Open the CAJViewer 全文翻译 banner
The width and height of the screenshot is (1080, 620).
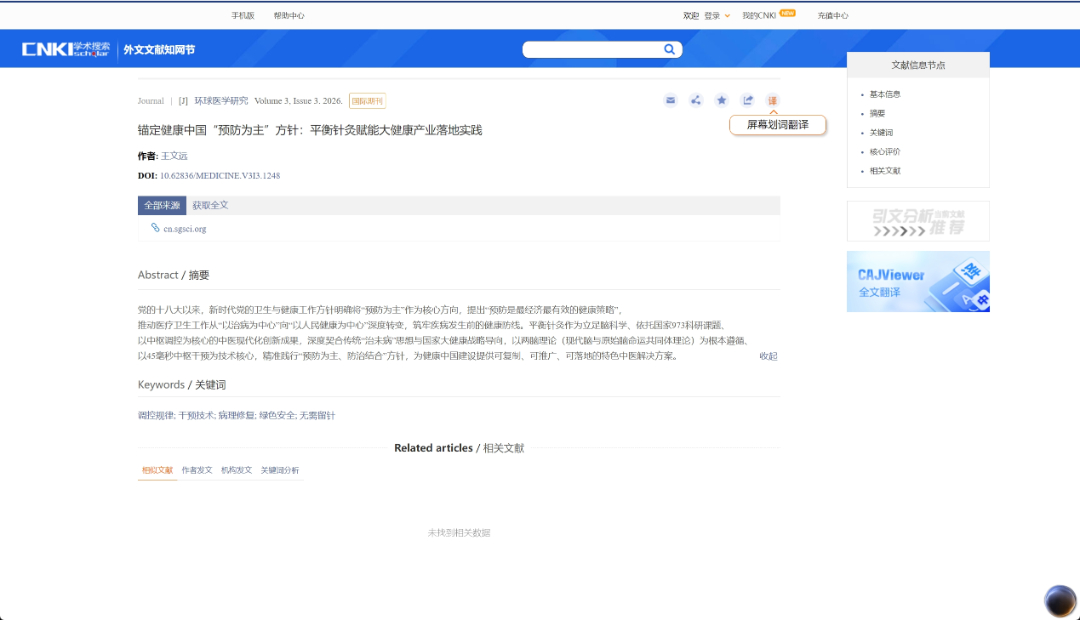click(x=918, y=282)
